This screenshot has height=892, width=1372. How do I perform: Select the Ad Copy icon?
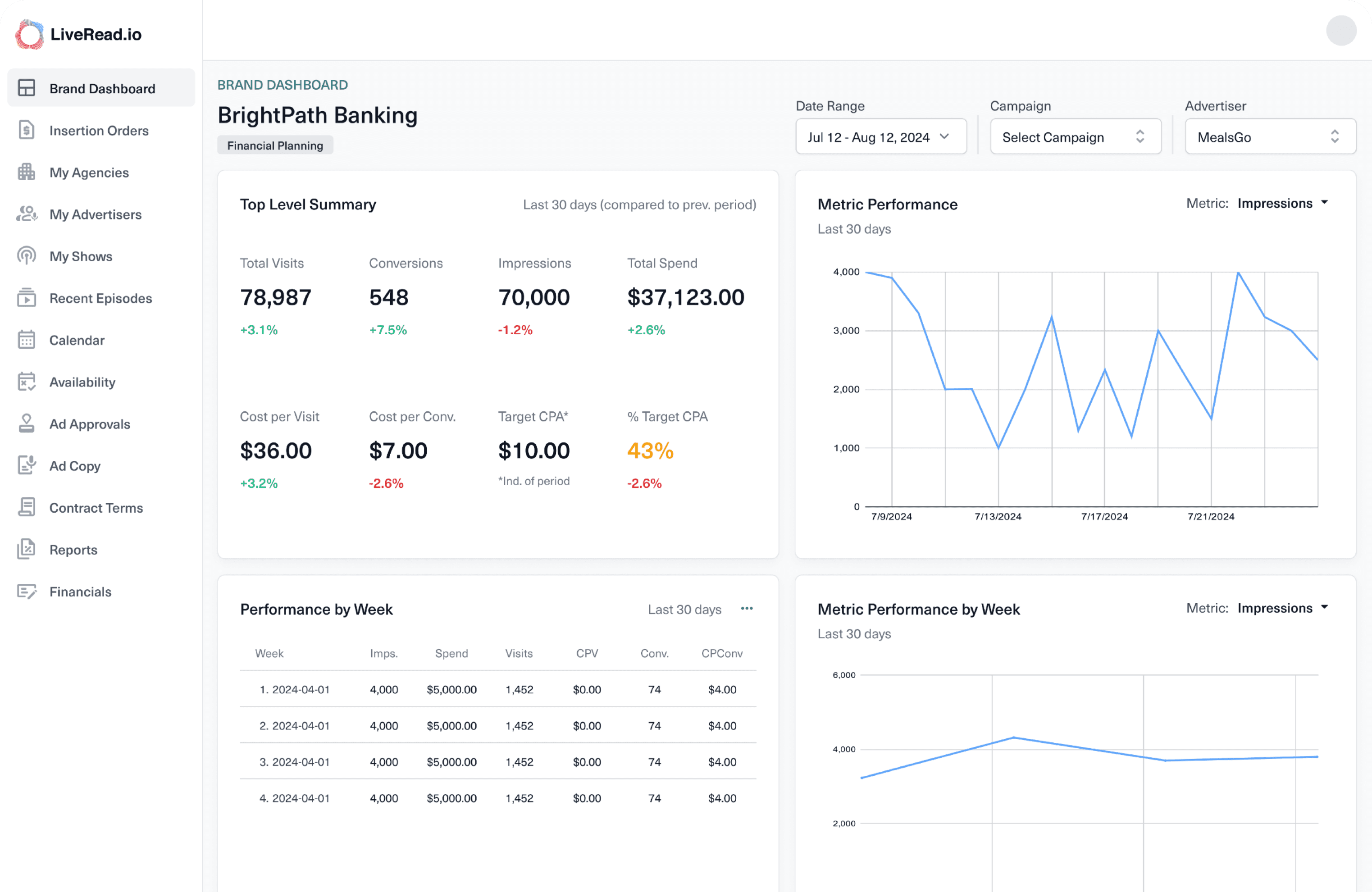[27, 465]
